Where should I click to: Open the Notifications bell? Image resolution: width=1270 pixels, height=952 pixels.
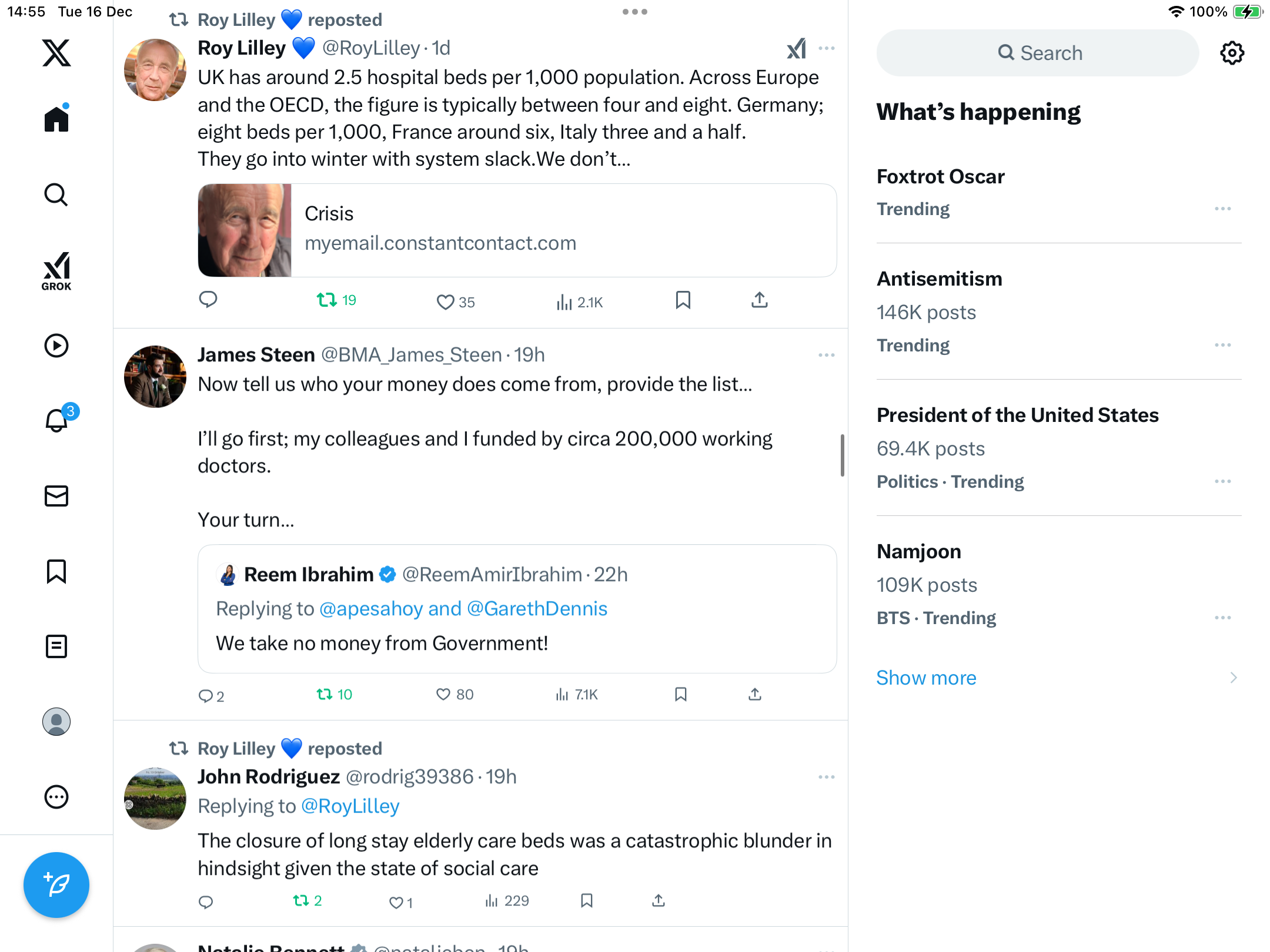point(56,421)
